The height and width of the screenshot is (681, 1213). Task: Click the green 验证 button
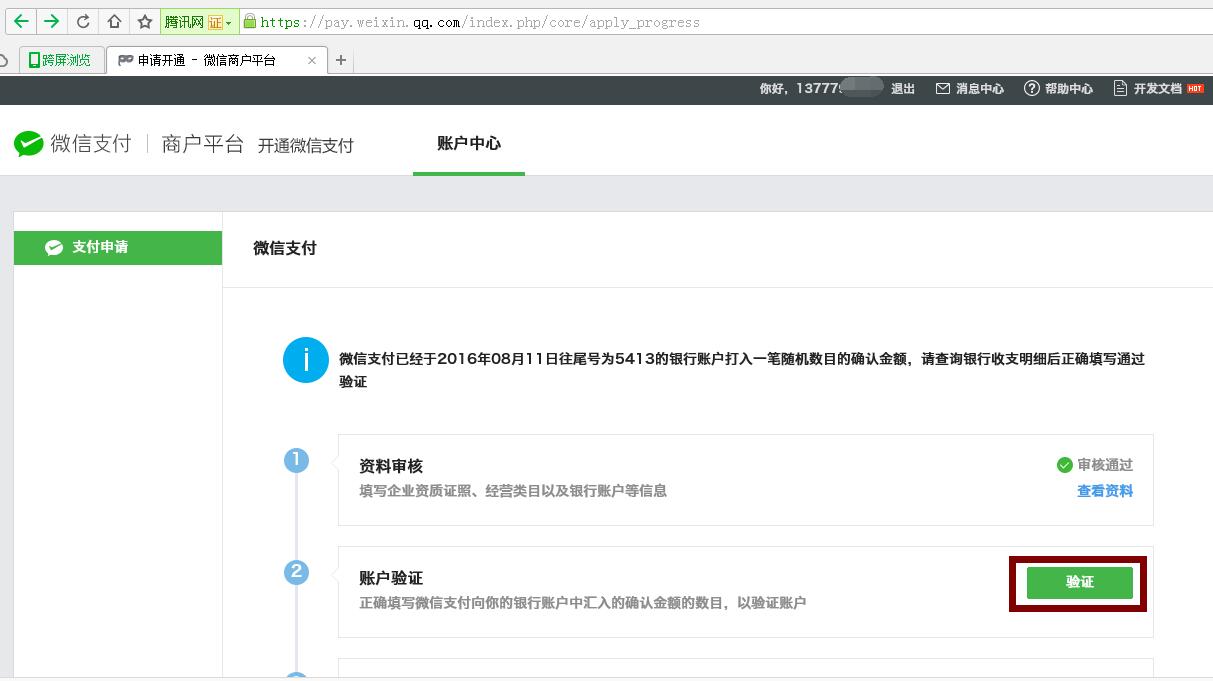click(1079, 582)
